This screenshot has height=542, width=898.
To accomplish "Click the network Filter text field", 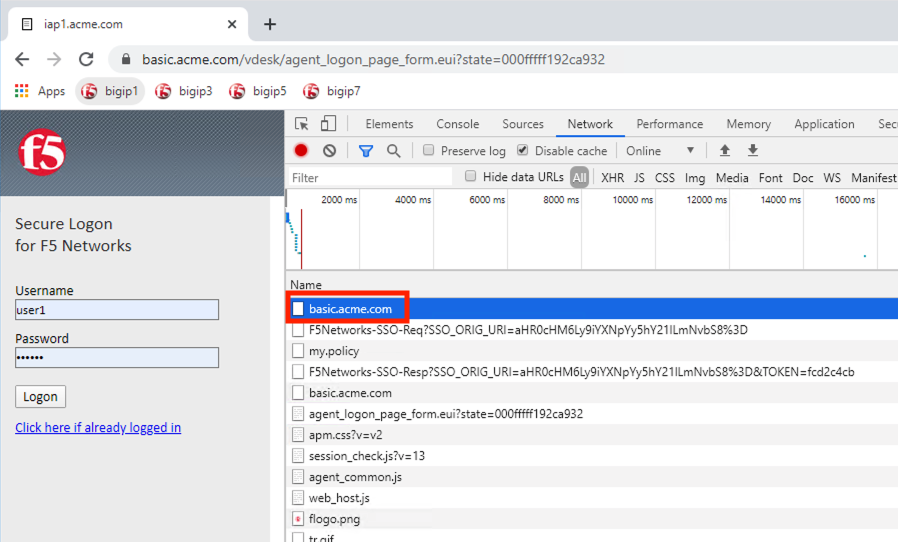I will tap(369, 178).
